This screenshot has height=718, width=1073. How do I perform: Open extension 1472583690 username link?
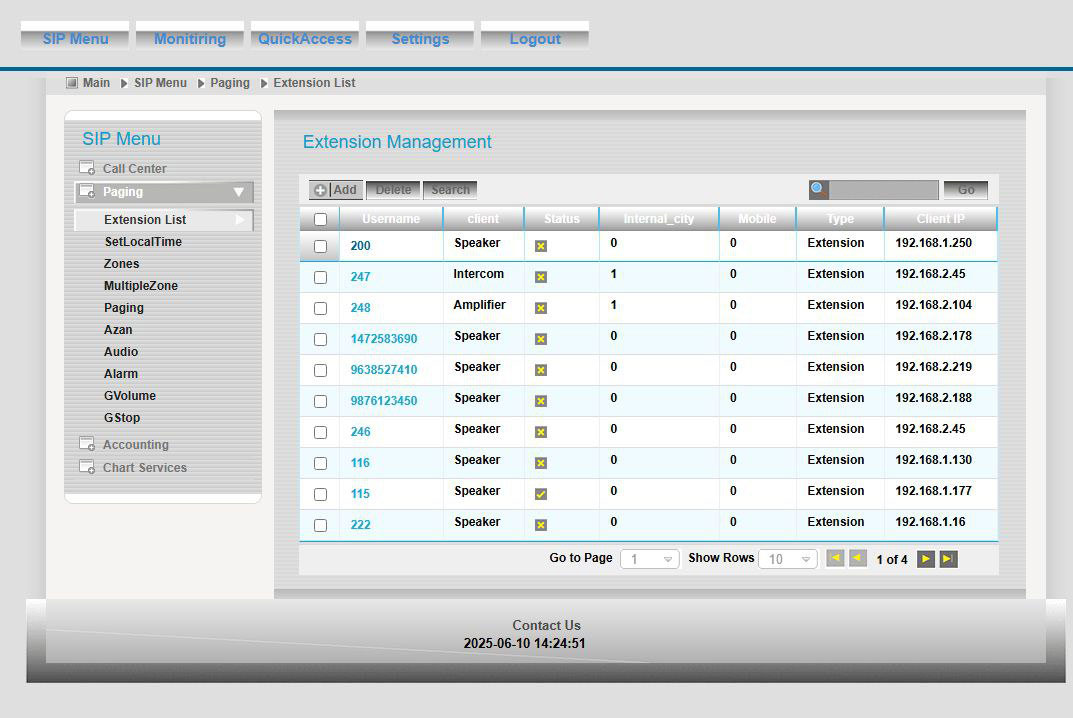[x=384, y=339]
